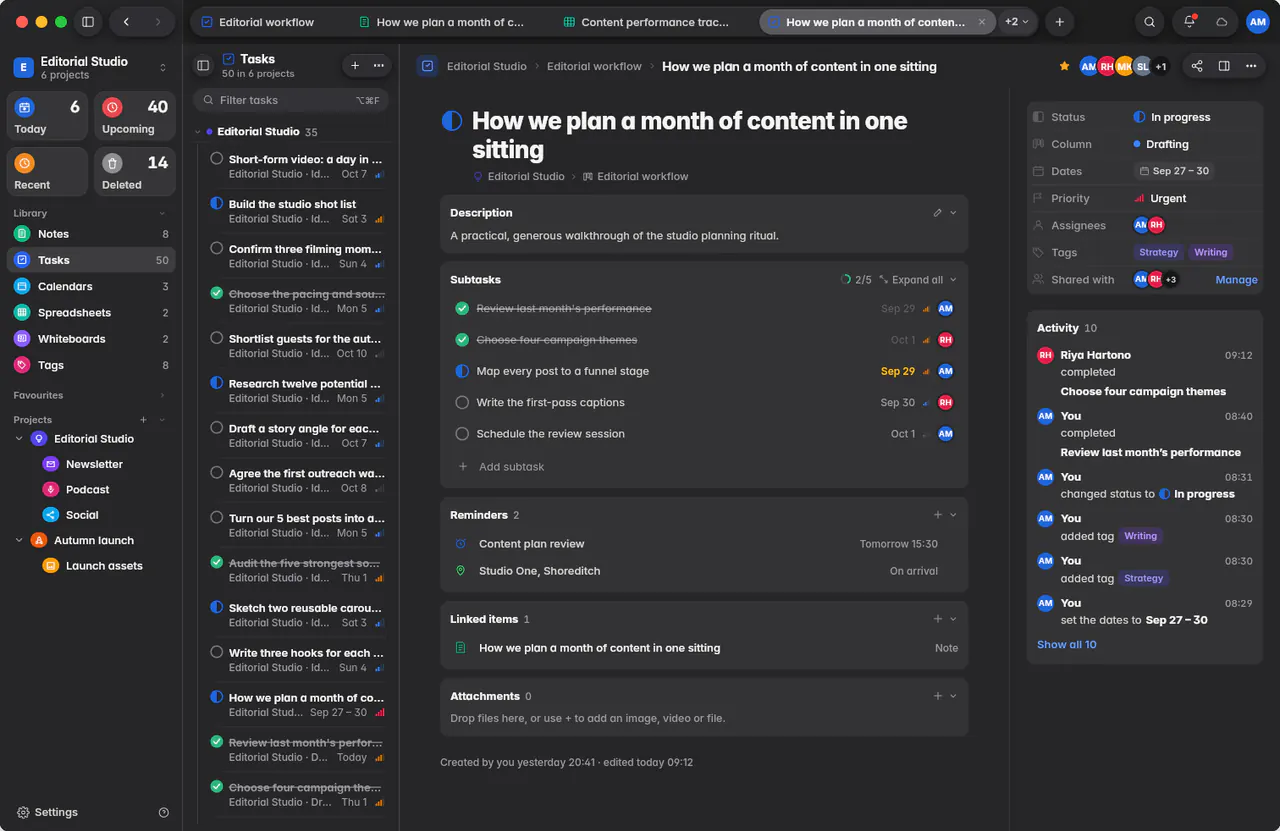
Task: Collapse the Editorial Studio group in task list
Action: click(198, 132)
